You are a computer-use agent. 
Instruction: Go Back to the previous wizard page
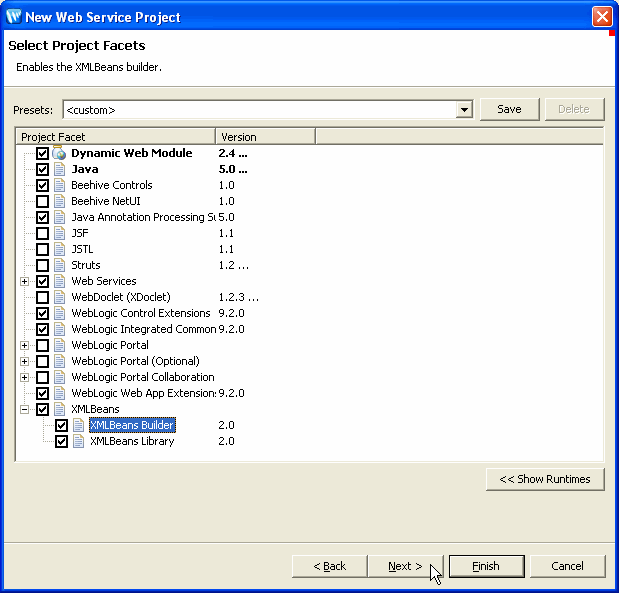click(x=330, y=566)
